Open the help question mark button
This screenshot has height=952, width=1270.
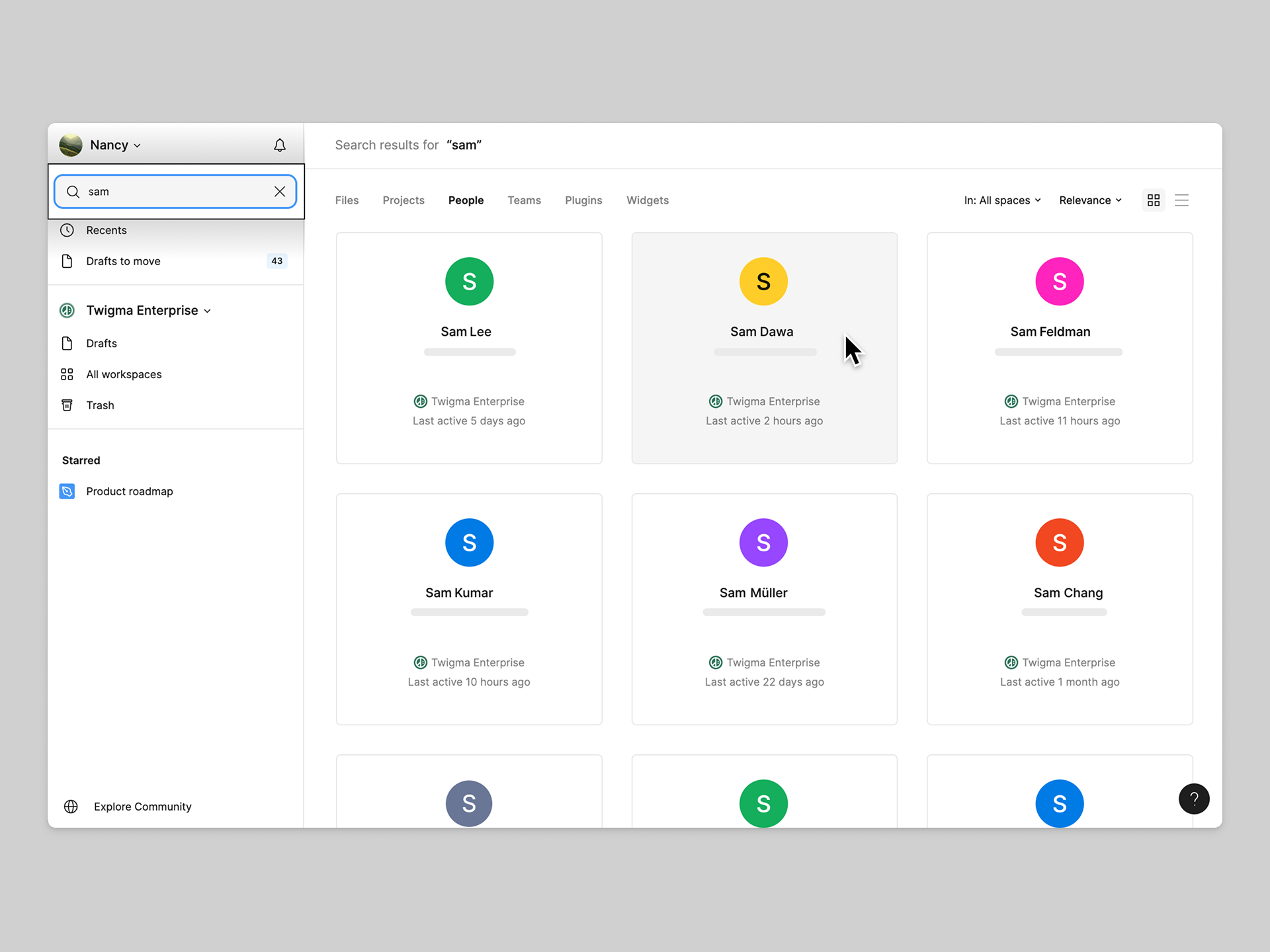pos(1194,799)
